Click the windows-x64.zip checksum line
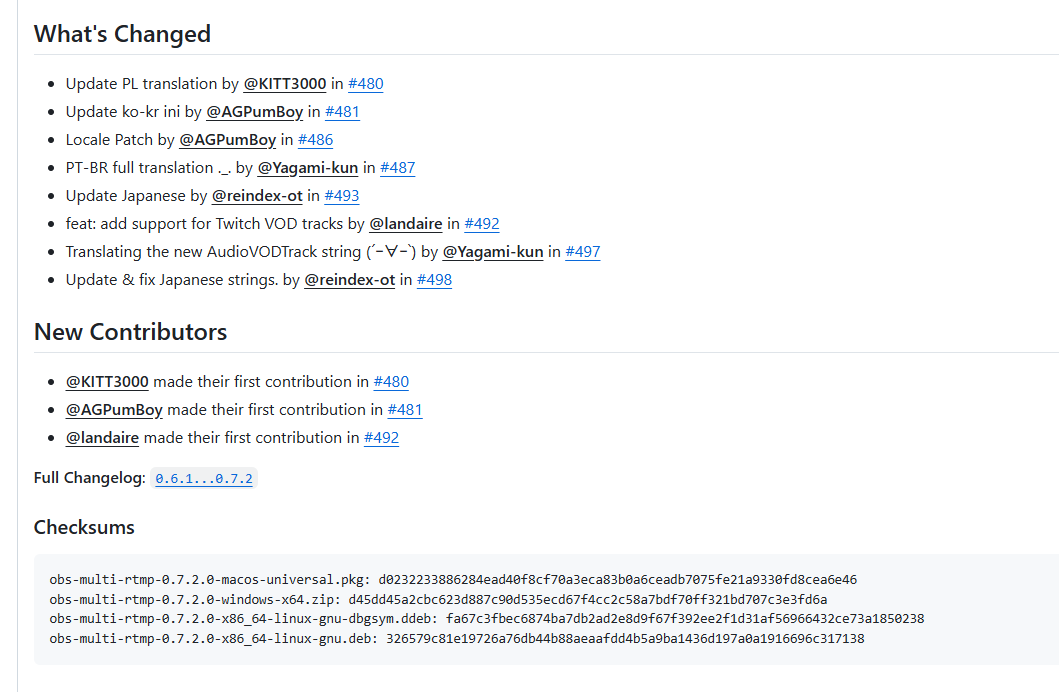 [438, 600]
